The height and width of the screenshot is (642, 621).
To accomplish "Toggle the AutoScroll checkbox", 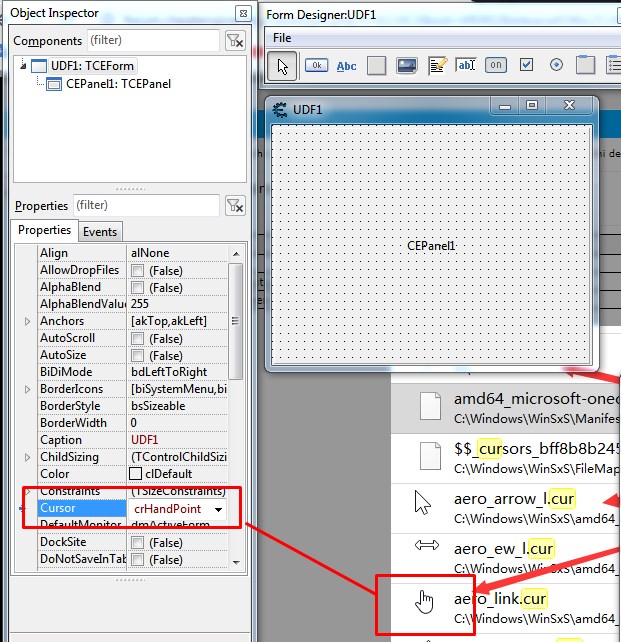I will pos(138,339).
